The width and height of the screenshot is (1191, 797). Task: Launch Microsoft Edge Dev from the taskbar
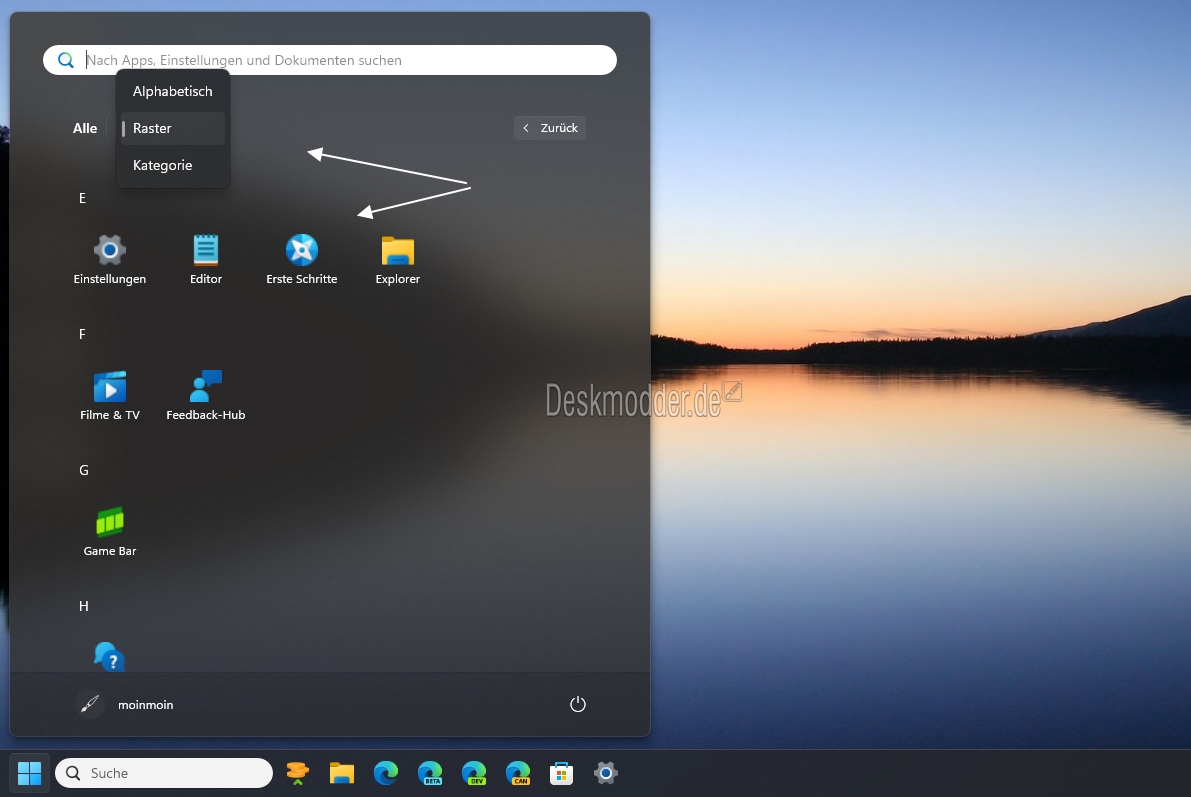point(474,772)
